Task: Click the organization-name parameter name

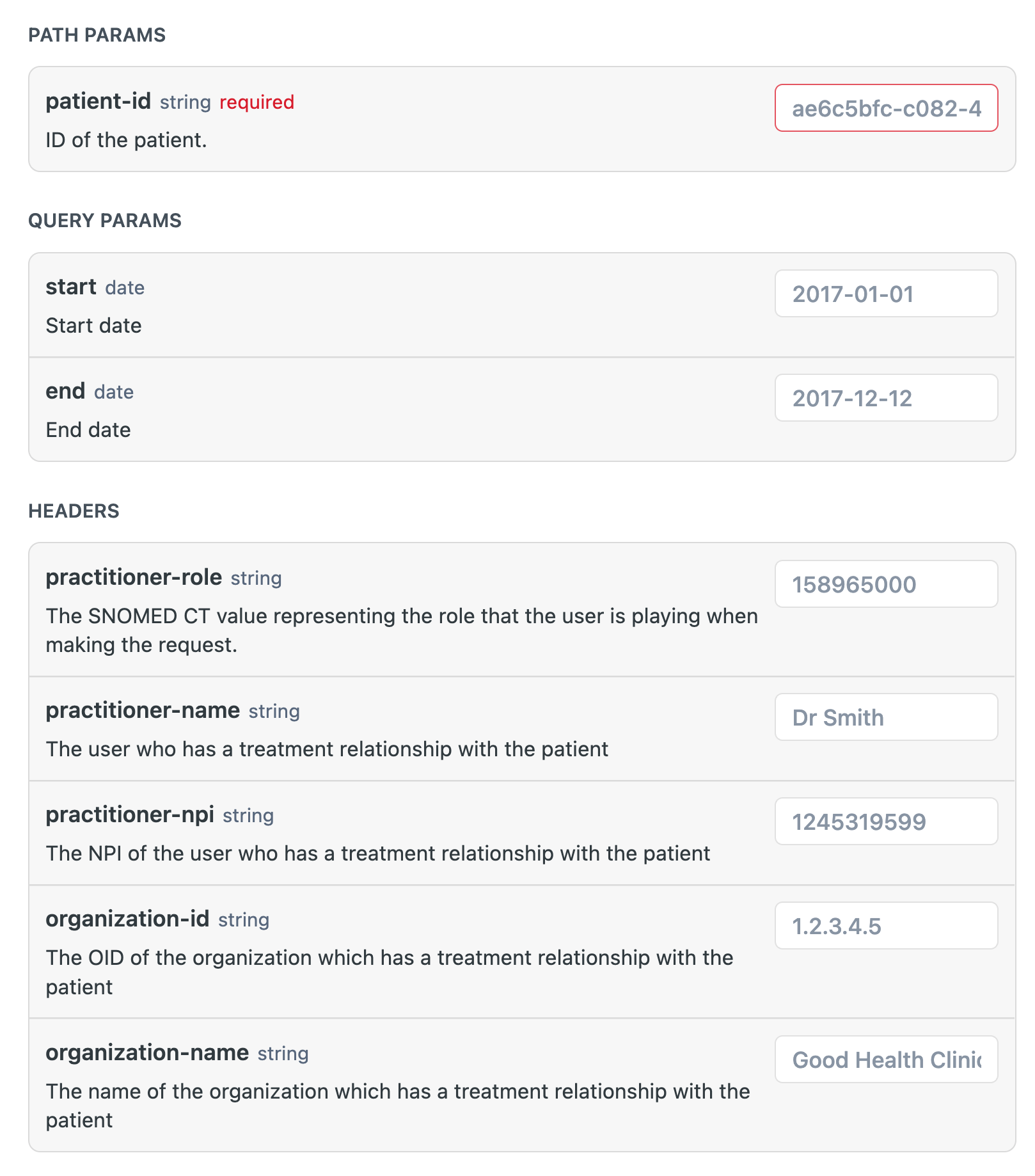Action: (x=147, y=1053)
